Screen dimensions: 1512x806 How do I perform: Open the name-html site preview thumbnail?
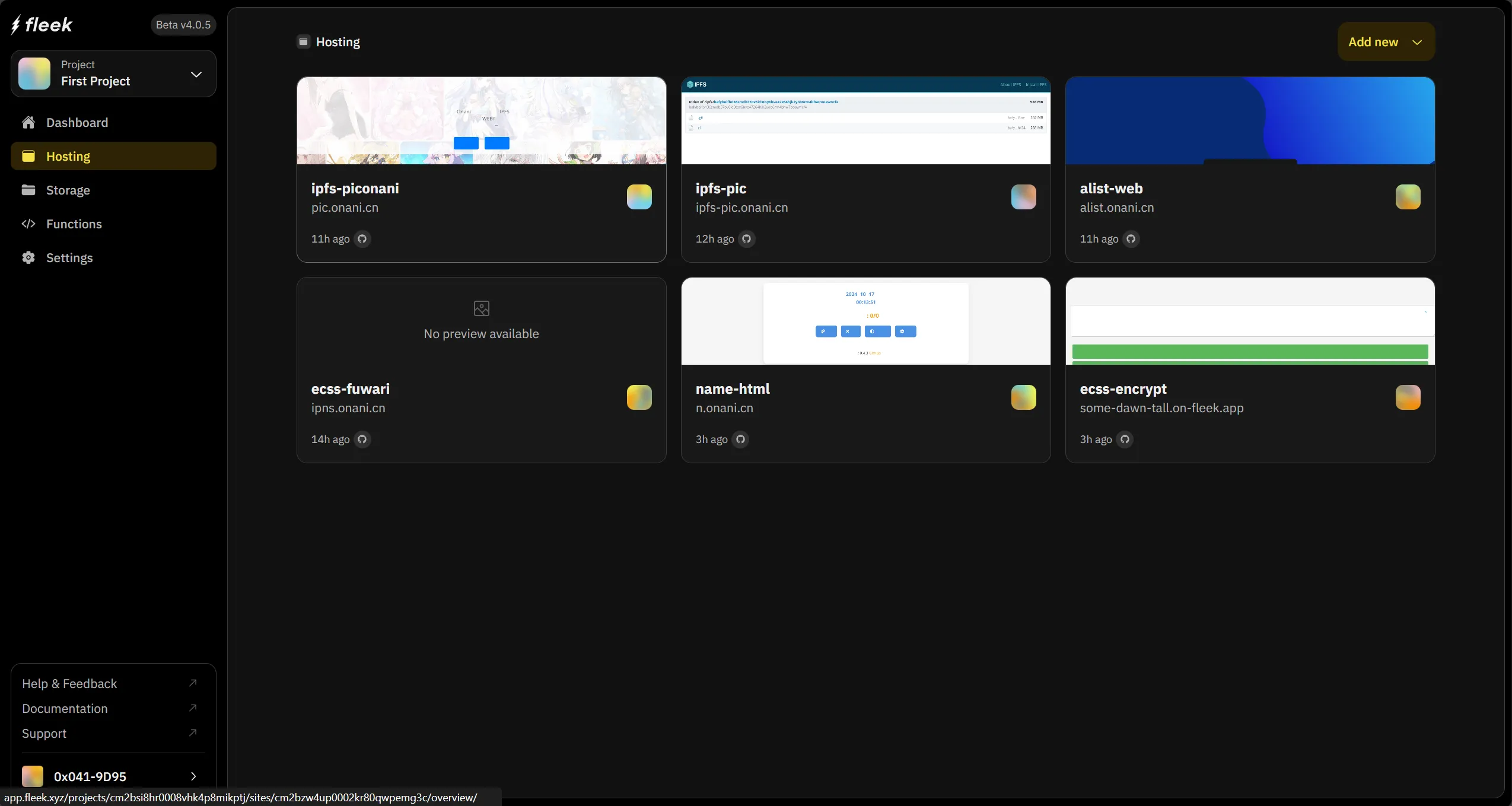click(x=865, y=321)
